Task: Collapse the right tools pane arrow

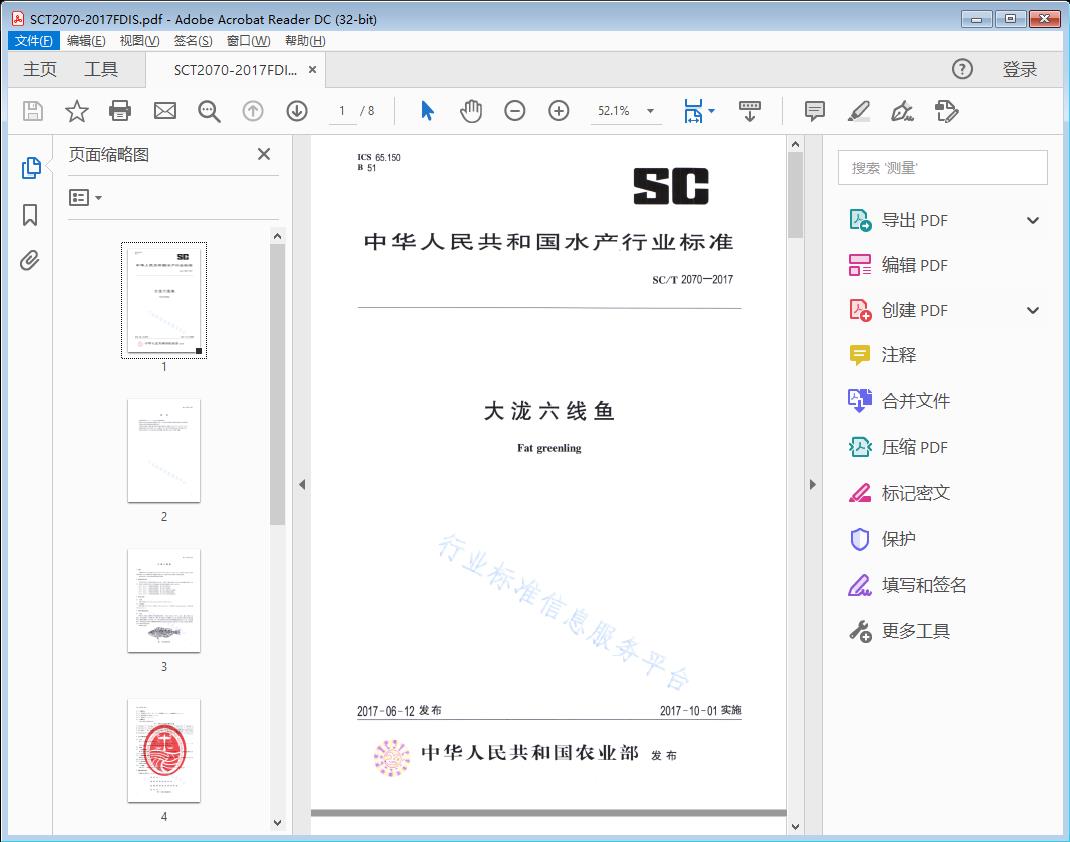Action: pyautogui.click(x=812, y=485)
